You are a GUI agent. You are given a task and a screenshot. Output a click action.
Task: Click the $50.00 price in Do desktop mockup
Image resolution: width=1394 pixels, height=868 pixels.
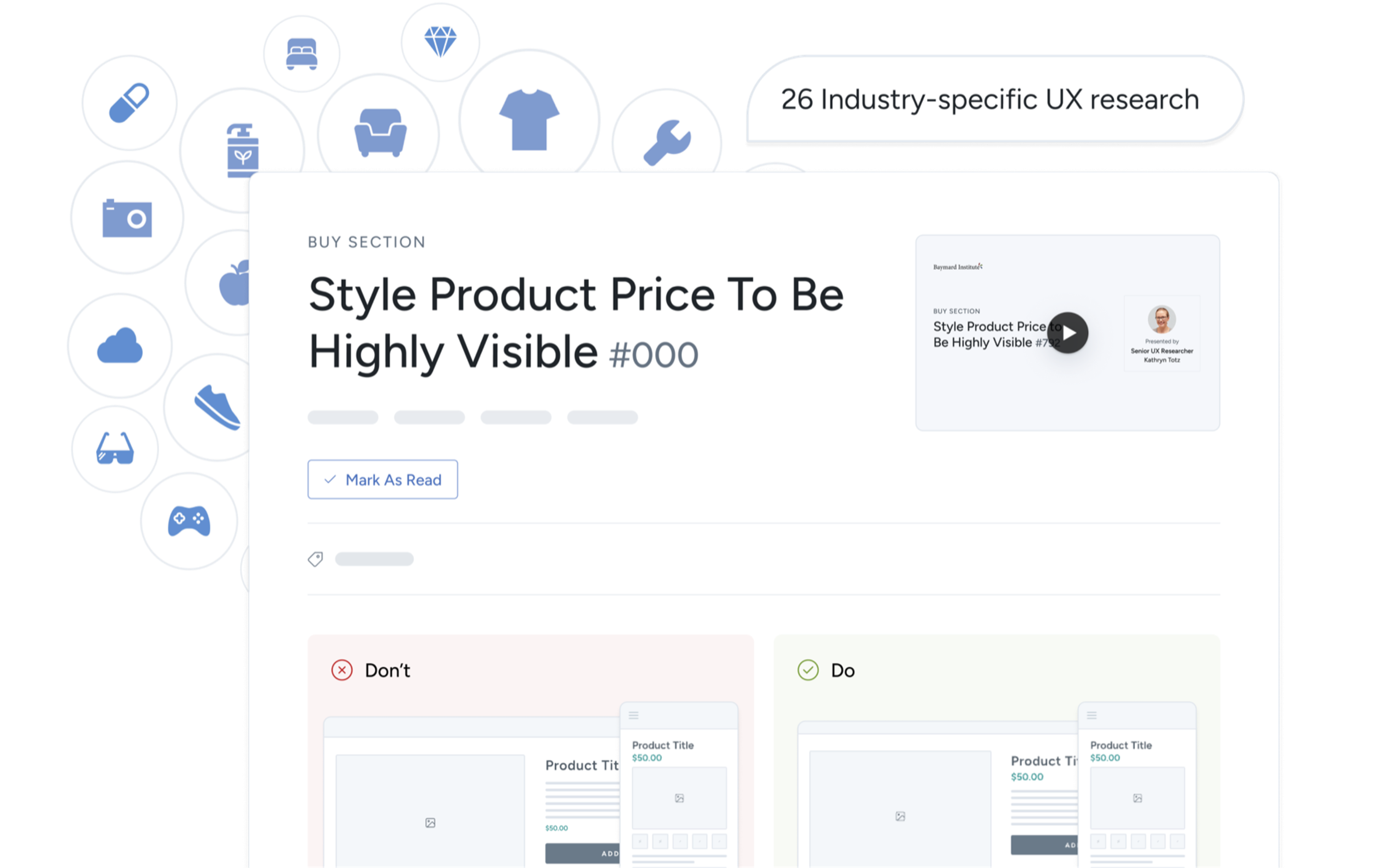(1027, 777)
